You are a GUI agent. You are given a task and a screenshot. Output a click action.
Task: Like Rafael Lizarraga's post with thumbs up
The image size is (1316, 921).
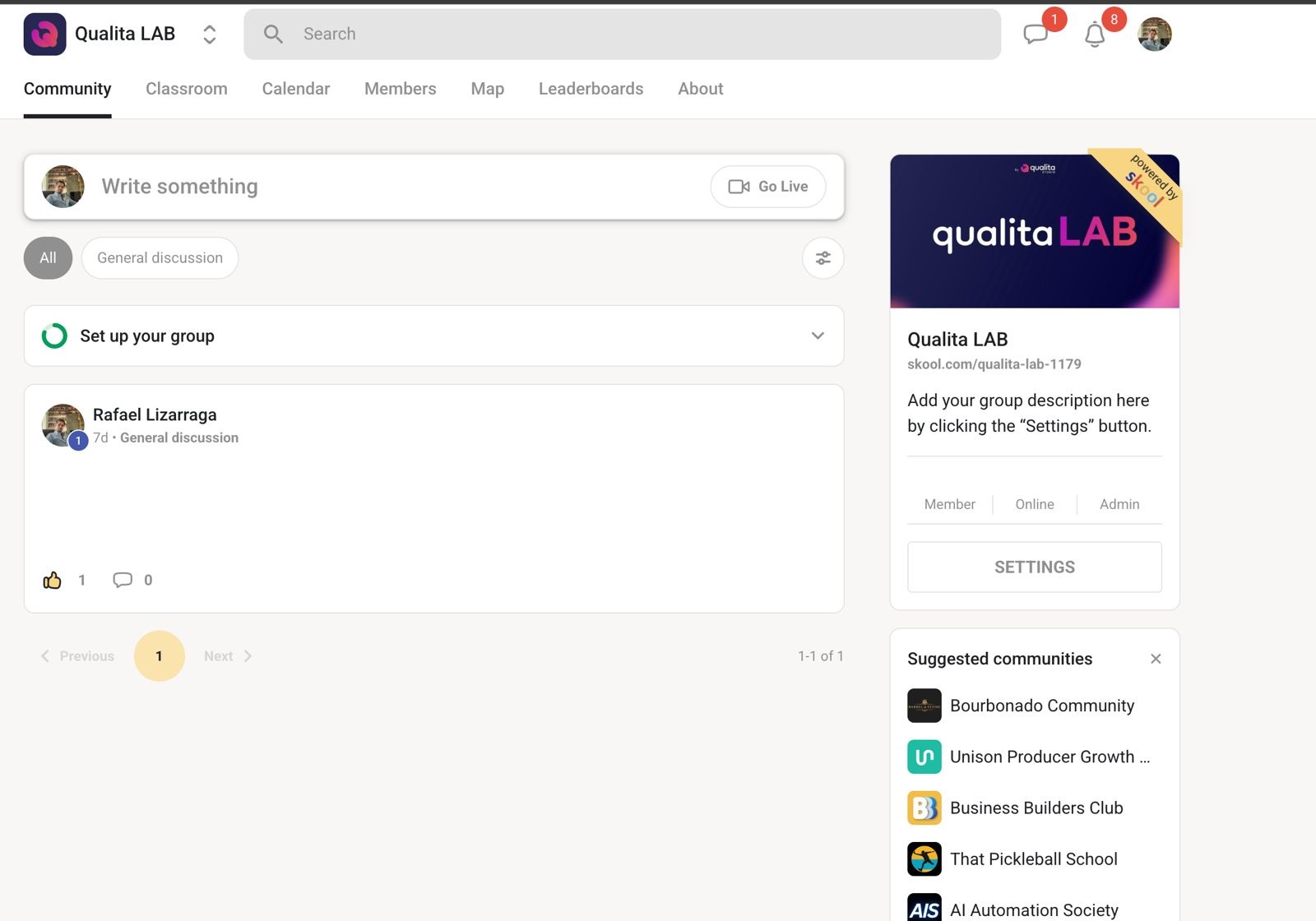[x=53, y=581]
